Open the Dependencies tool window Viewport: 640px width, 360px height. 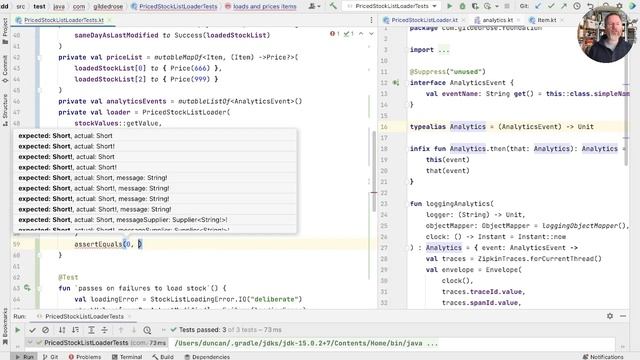[207, 357]
